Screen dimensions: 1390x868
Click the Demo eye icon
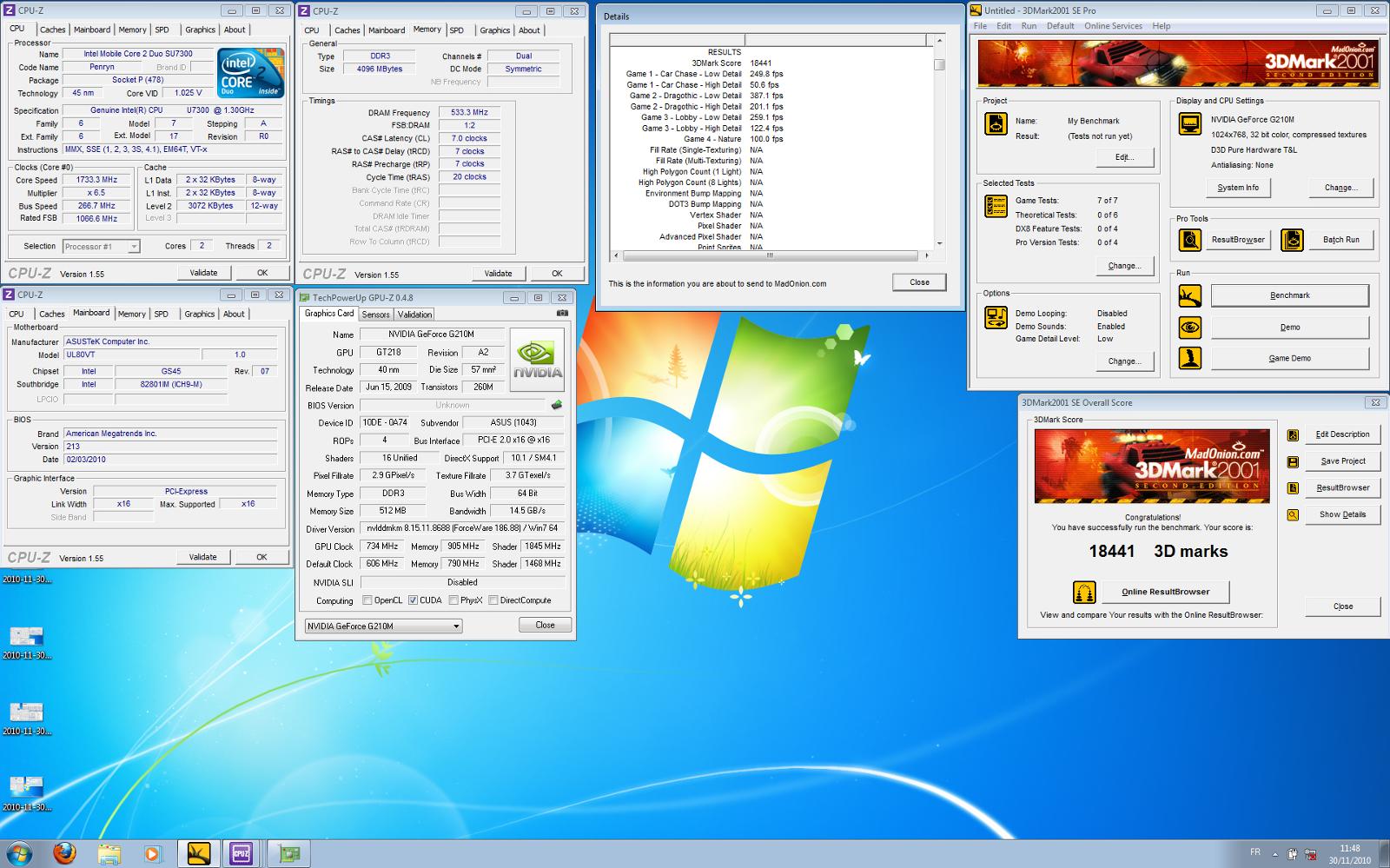coord(1189,328)
